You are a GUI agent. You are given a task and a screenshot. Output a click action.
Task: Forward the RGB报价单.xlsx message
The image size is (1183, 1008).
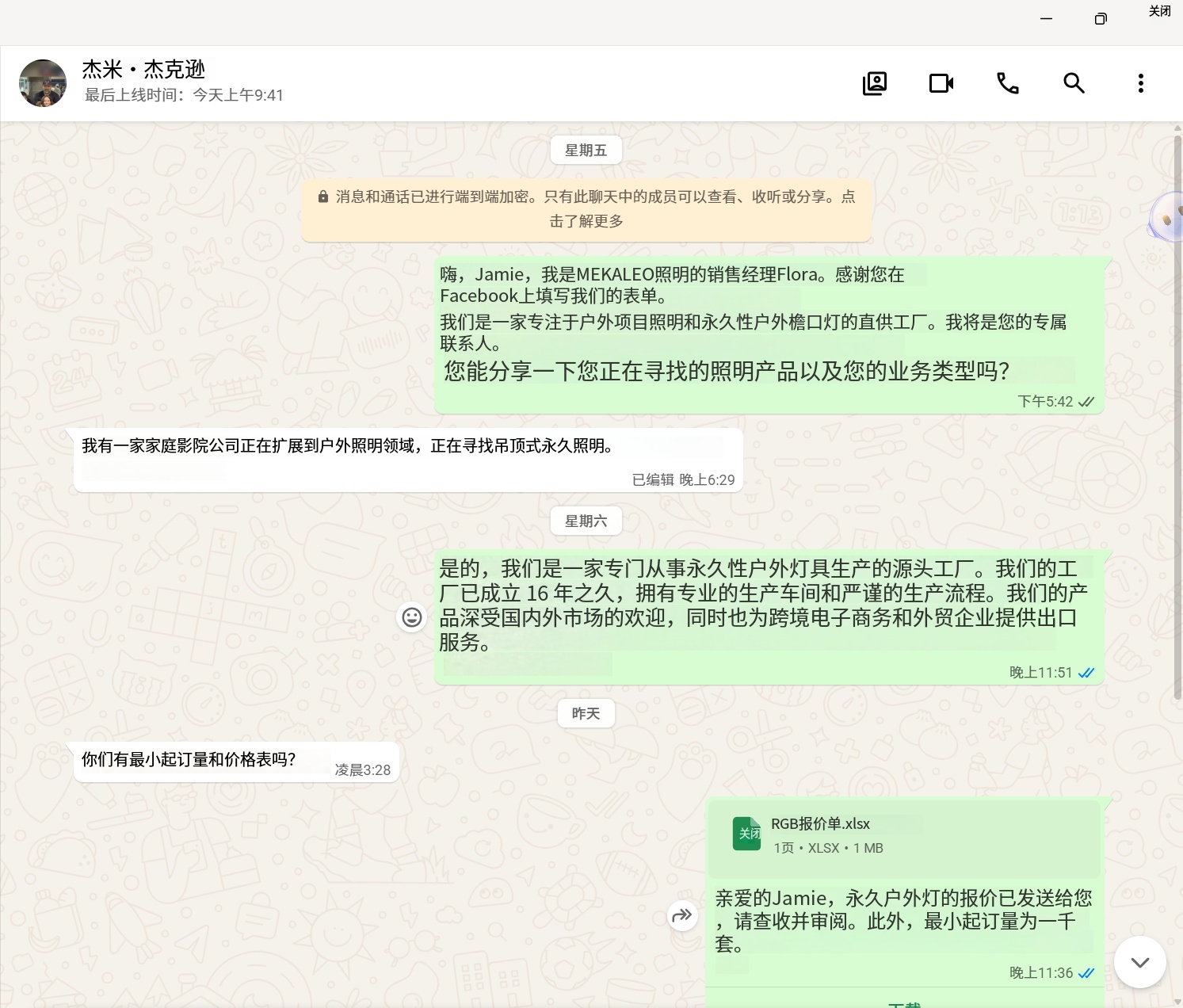[x=682, y=916]
